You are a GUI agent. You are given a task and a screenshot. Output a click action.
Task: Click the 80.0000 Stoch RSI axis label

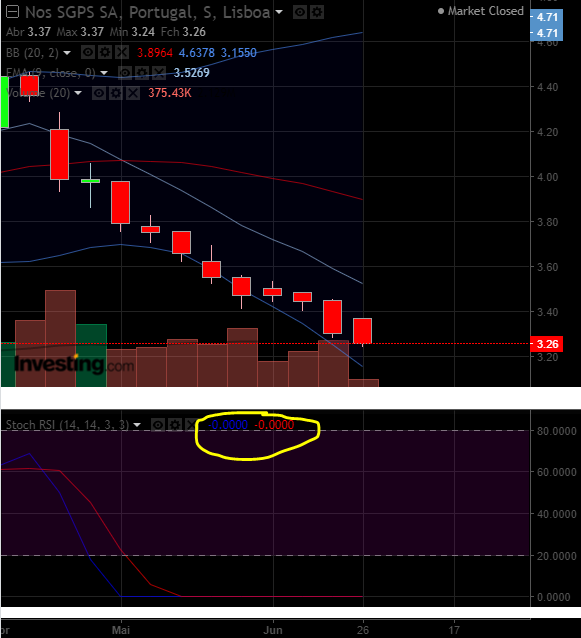[x=557, y=431]
